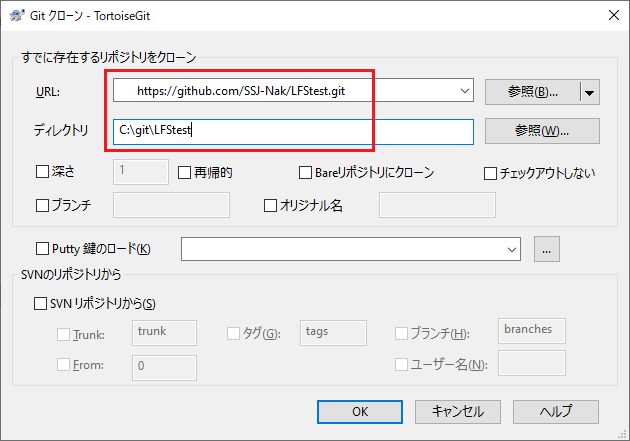The width and height of the screenshot is (630, 441).
Task: Click the すでに存在するリポジトリをクローン group title
Action: tap(109, 57)
